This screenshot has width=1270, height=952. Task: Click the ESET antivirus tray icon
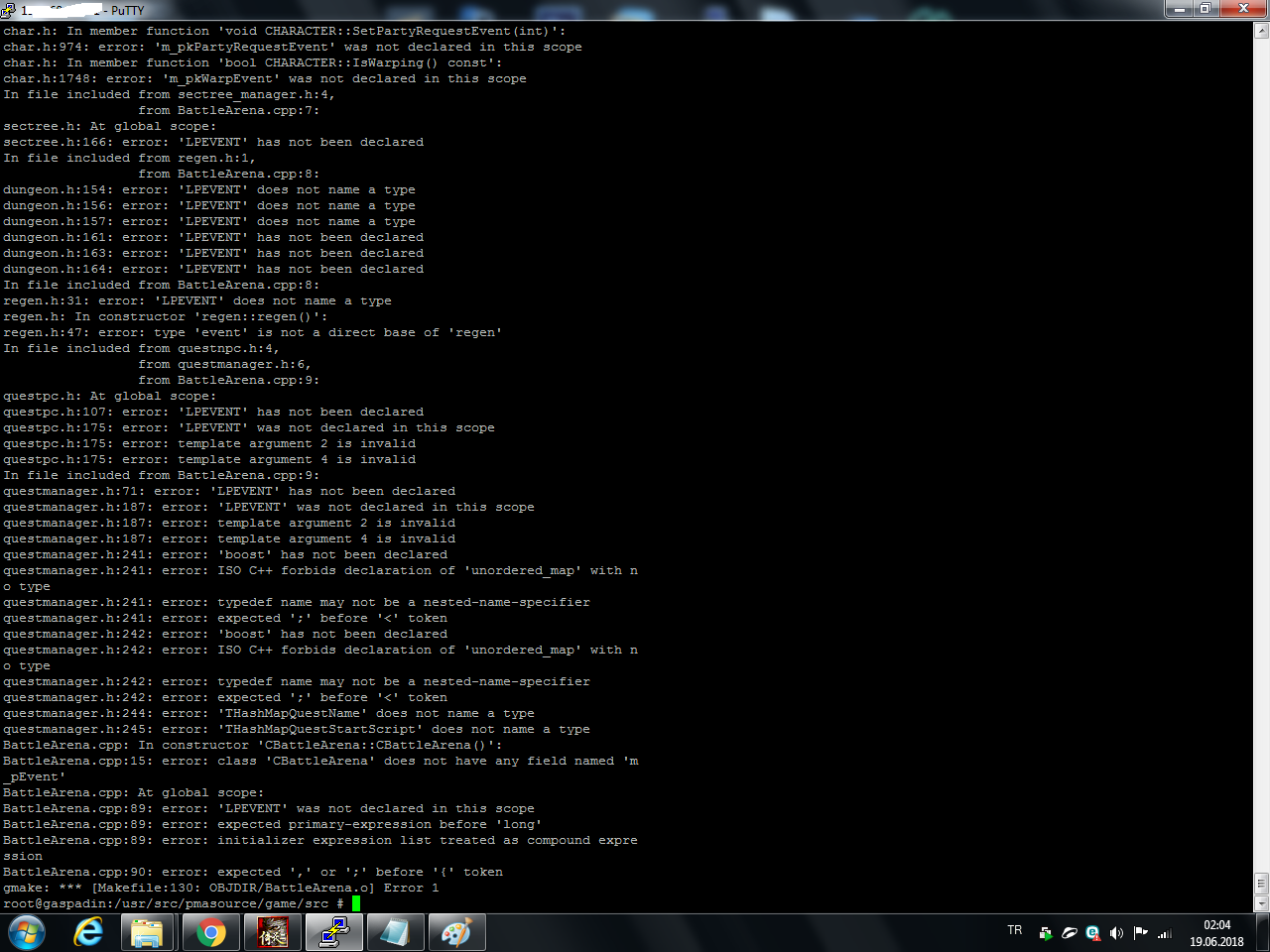1092,933
